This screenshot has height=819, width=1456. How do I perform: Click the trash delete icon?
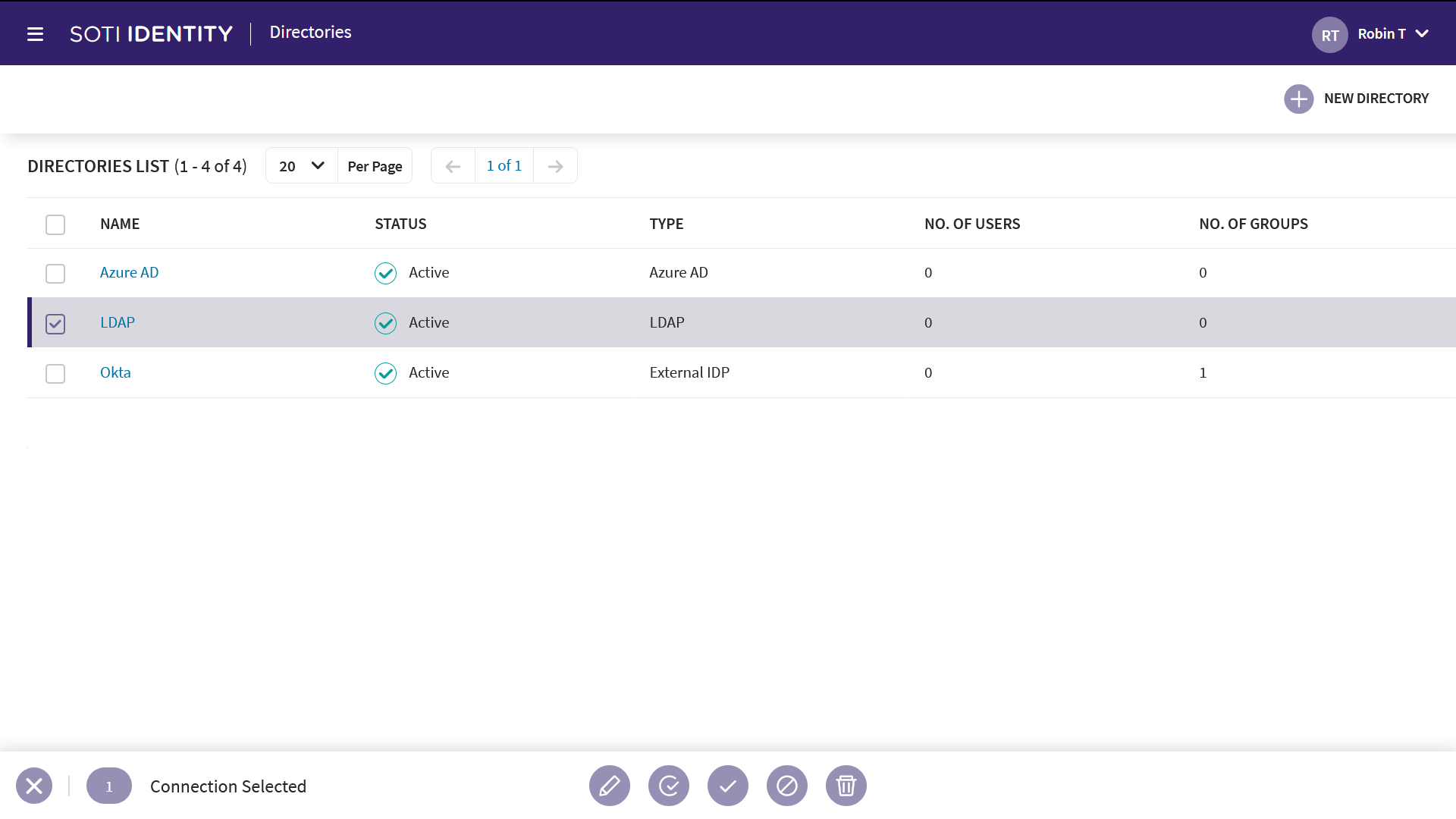pyautogui.click(x=846, y=786)
